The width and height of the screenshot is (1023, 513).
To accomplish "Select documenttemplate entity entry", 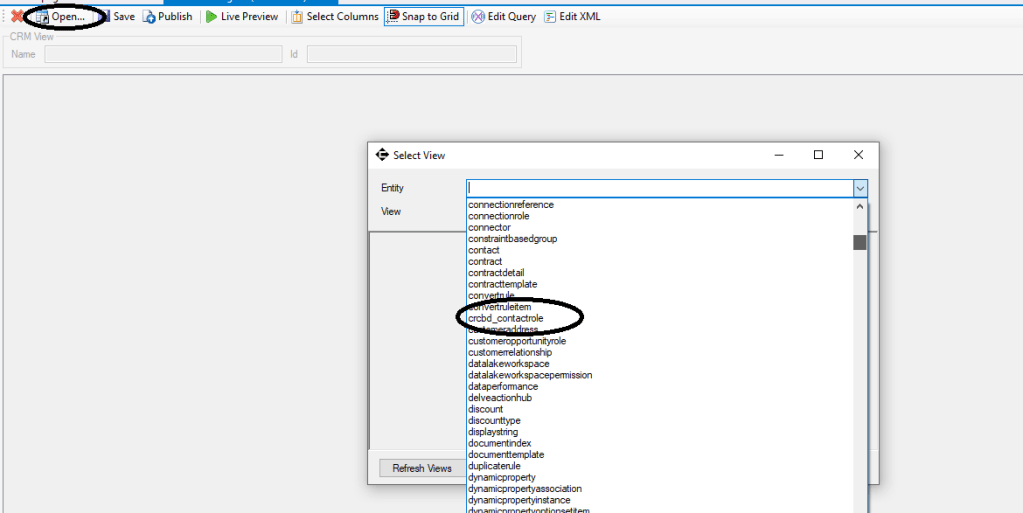I will click(508, 455).
